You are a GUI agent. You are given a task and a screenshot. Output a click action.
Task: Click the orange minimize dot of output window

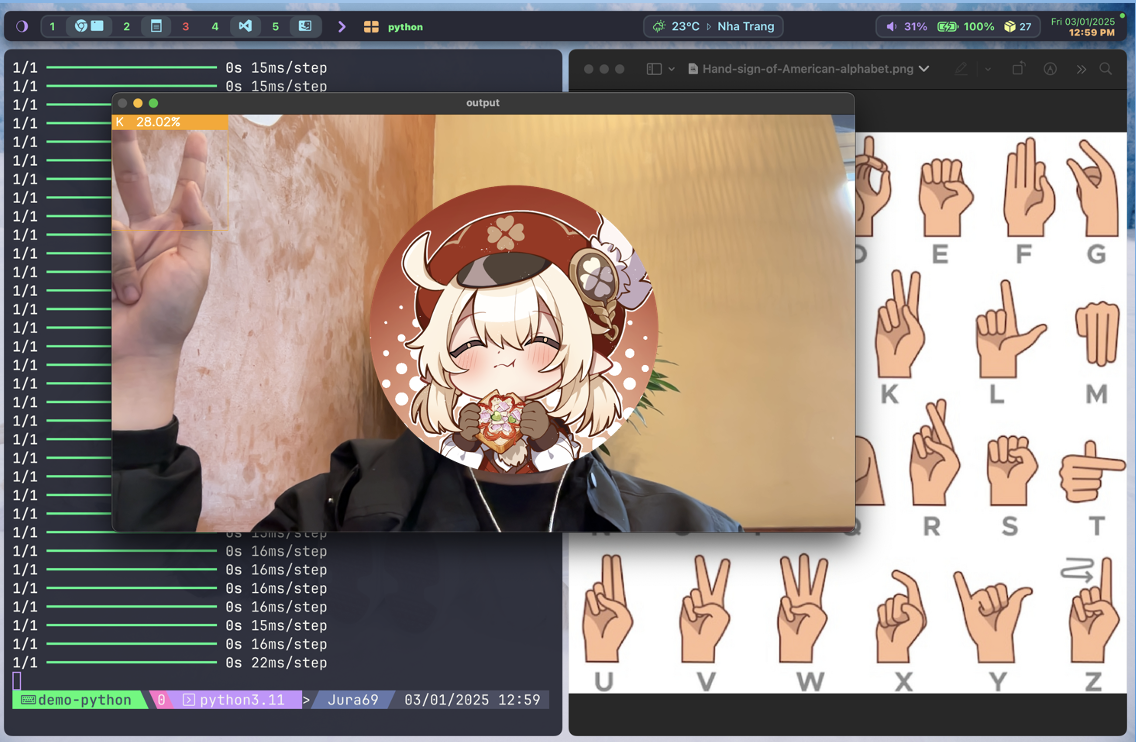pyautogui.click(x=138, y=103)
